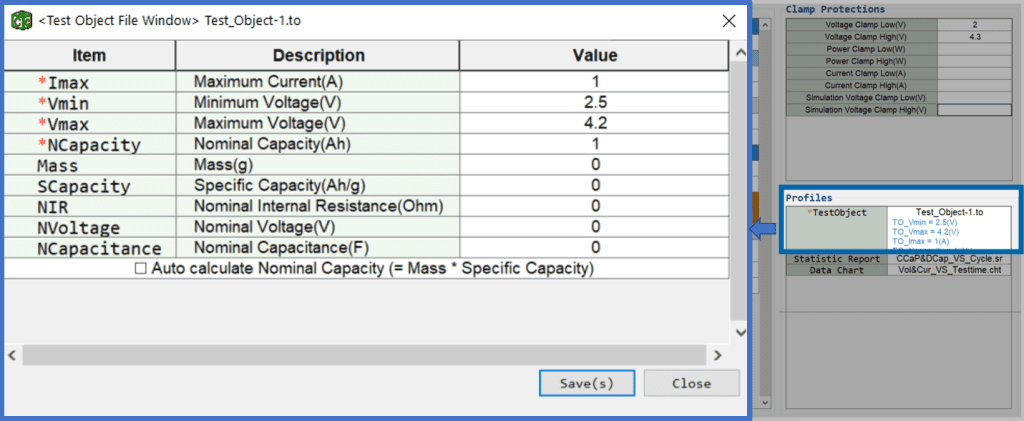Select the Maximum Voltage value 4.2

(x=594, y=123)
